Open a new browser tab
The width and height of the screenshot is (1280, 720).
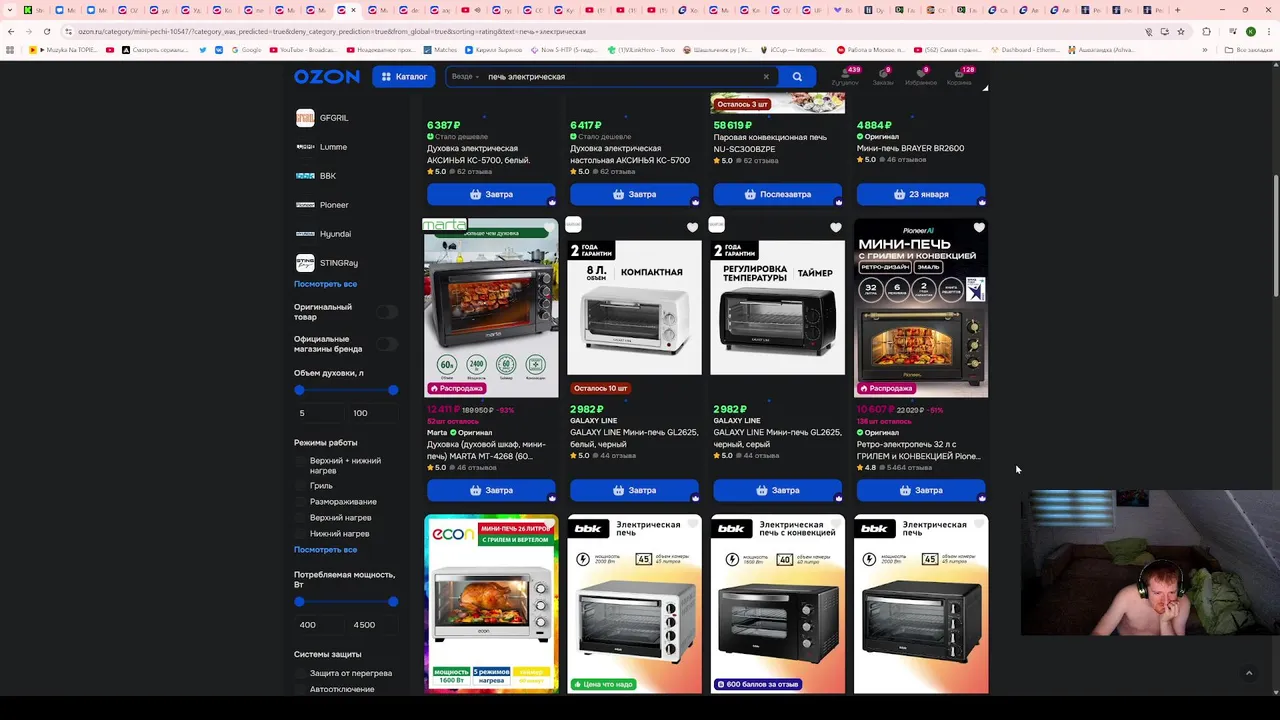click(1178, 10)
